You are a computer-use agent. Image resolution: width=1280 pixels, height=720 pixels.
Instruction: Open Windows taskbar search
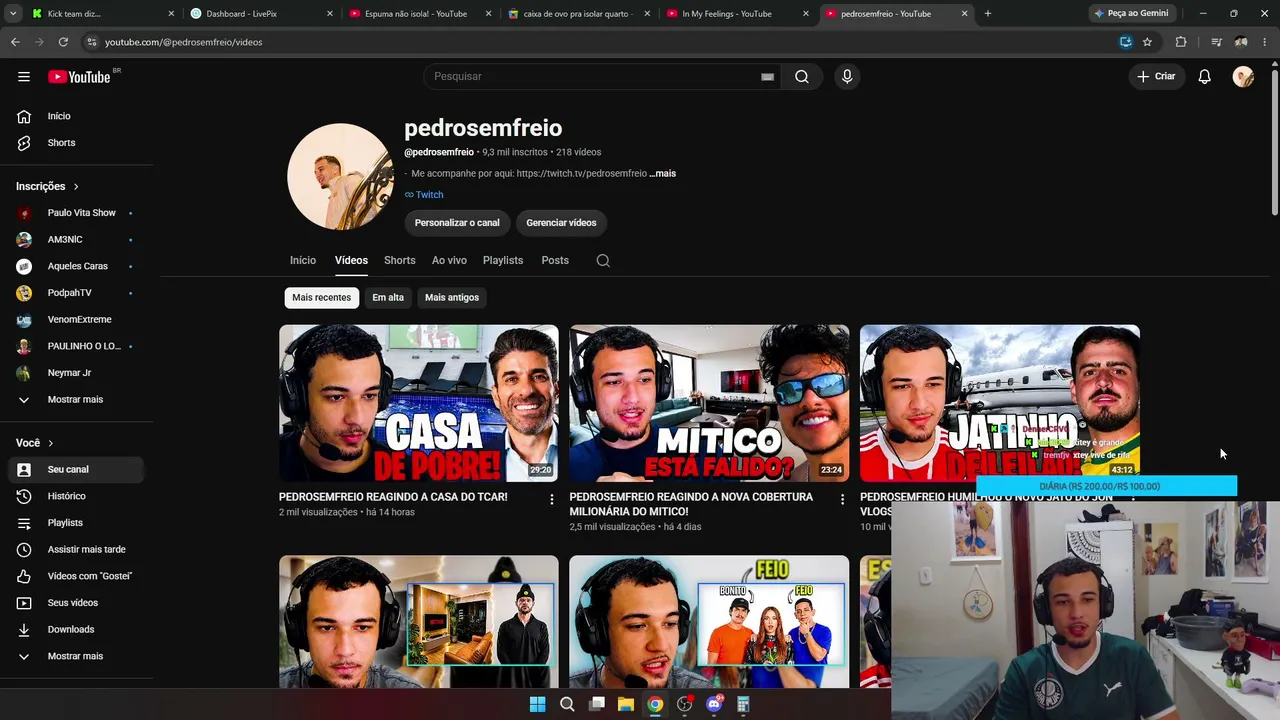coord(567,704)
